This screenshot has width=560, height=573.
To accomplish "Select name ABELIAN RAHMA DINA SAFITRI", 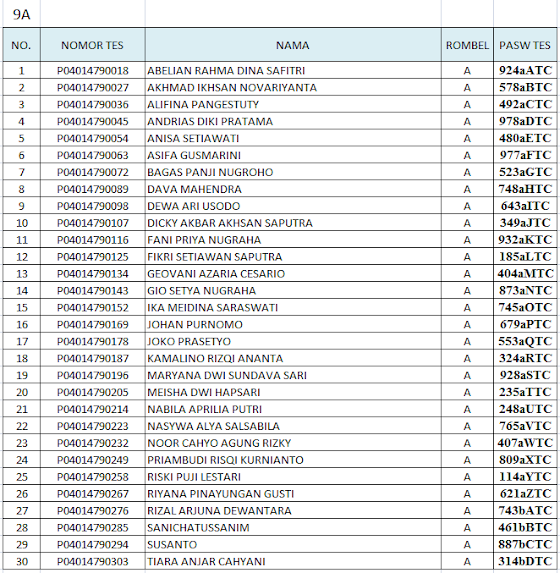I will (x=226, y=71).
